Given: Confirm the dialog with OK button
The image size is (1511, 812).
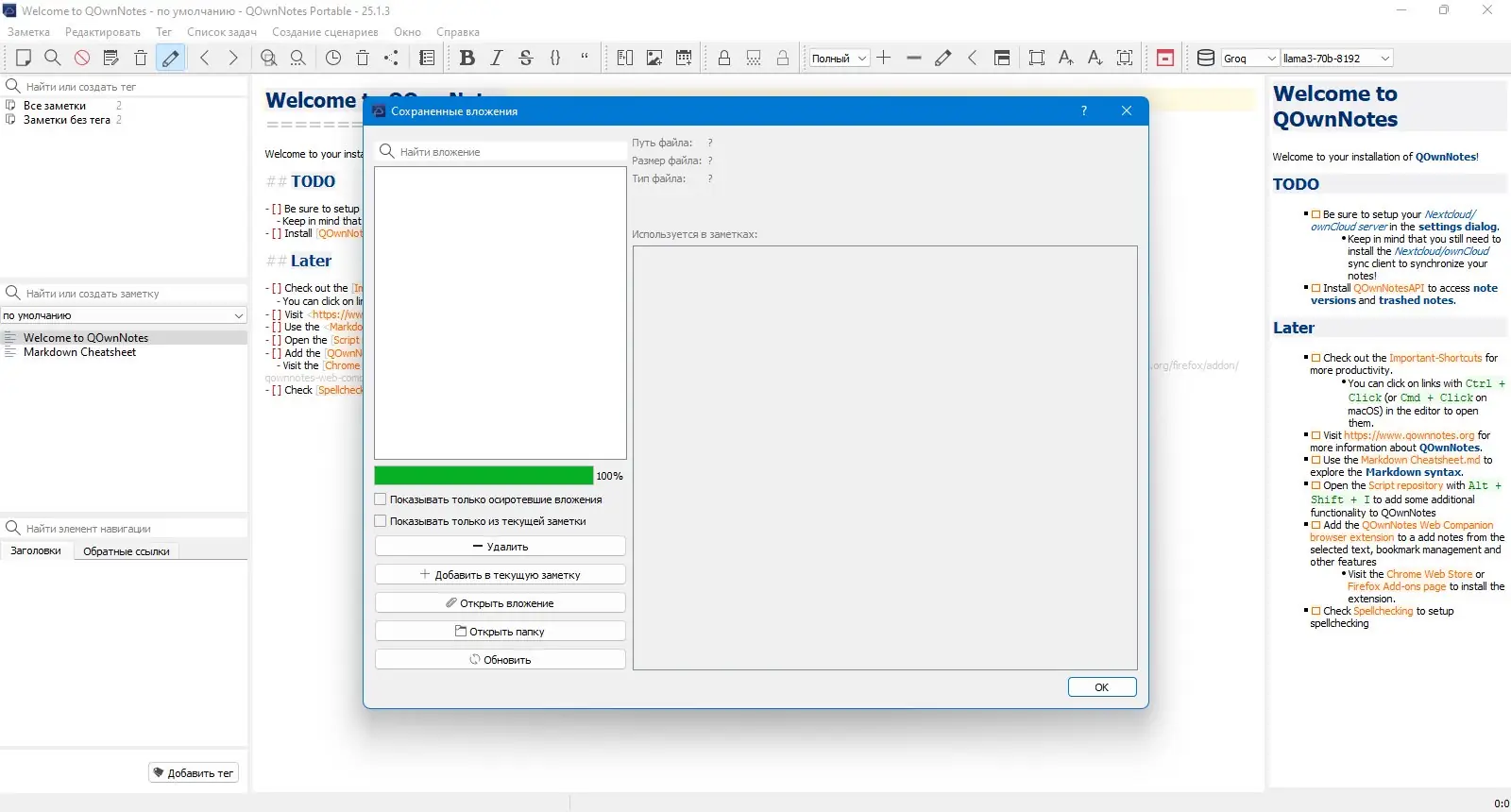Looking at the screenshot, I should click(1102, 687).
